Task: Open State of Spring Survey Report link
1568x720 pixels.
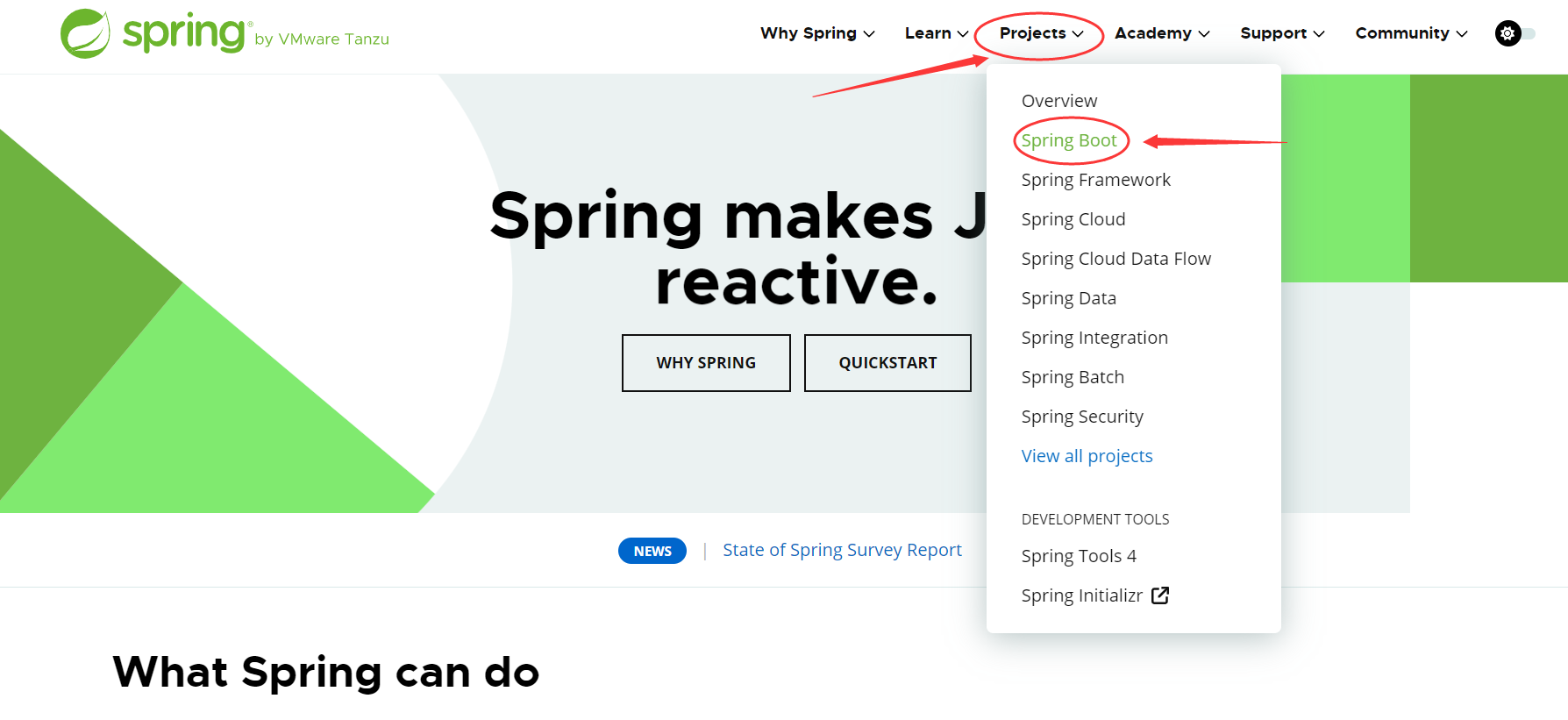Action: point(842,550)
